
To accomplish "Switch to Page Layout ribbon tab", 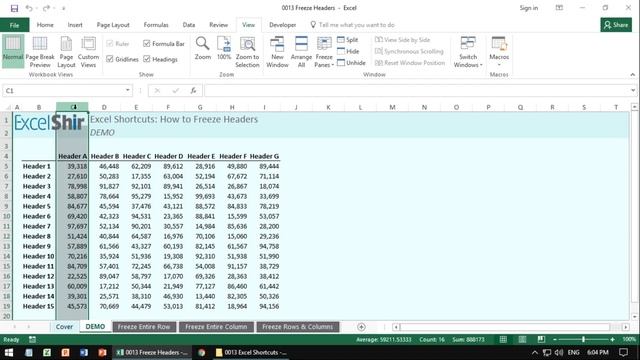I will (113, 25).
